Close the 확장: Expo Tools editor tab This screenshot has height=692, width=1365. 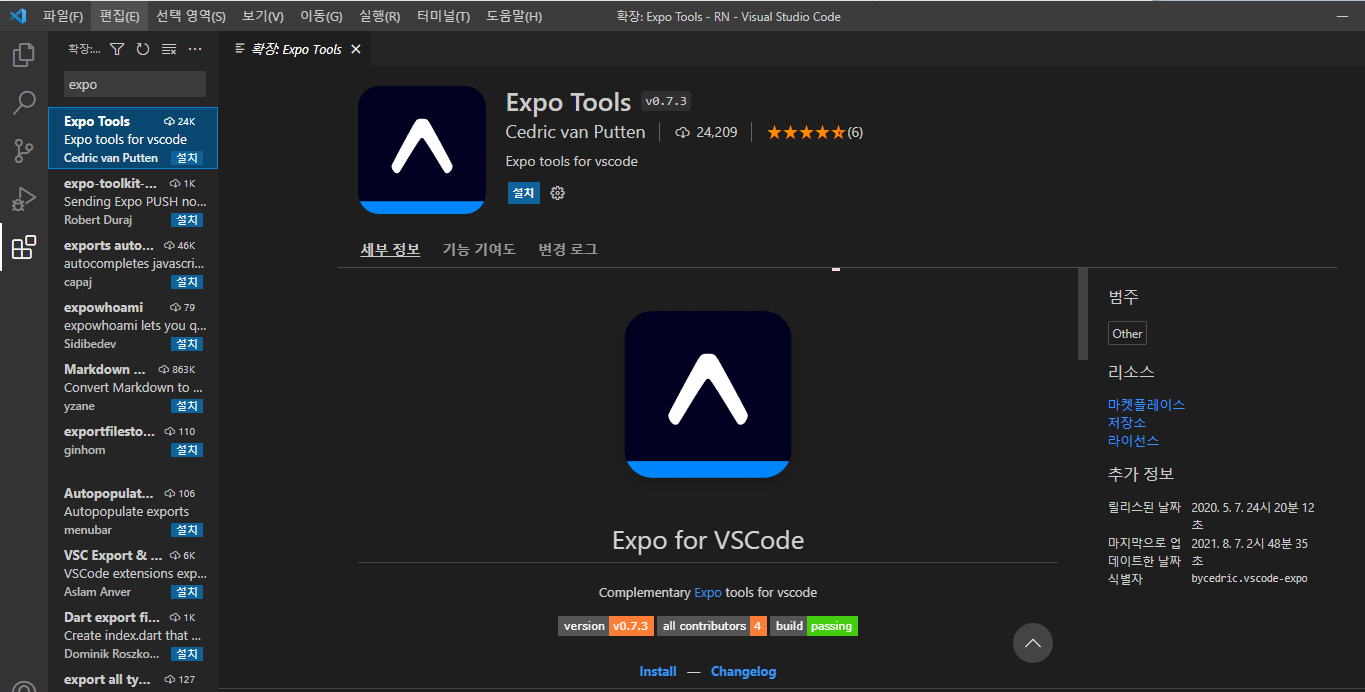(x=355, y=49)
